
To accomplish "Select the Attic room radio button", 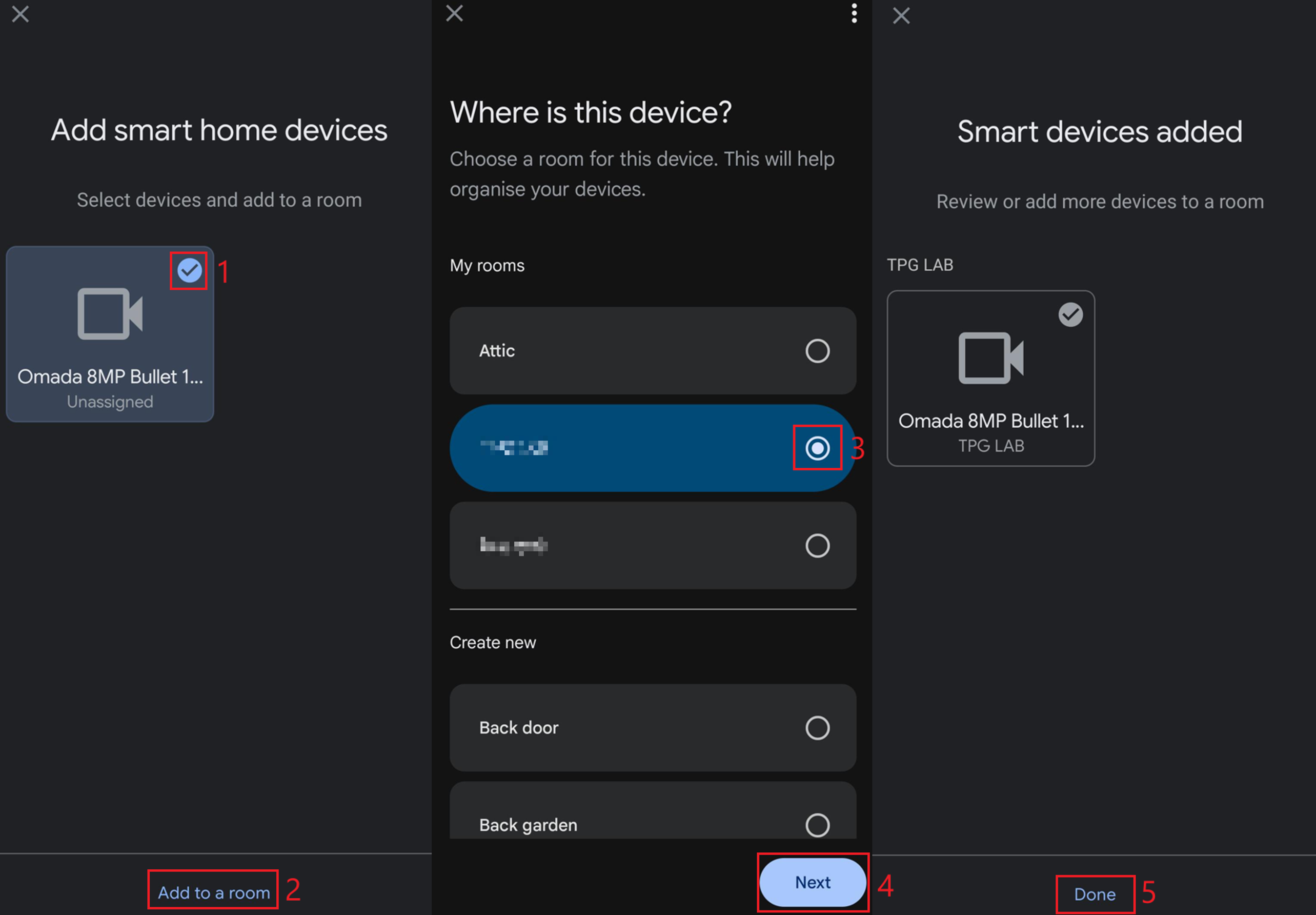I will [x=817, y=350].
